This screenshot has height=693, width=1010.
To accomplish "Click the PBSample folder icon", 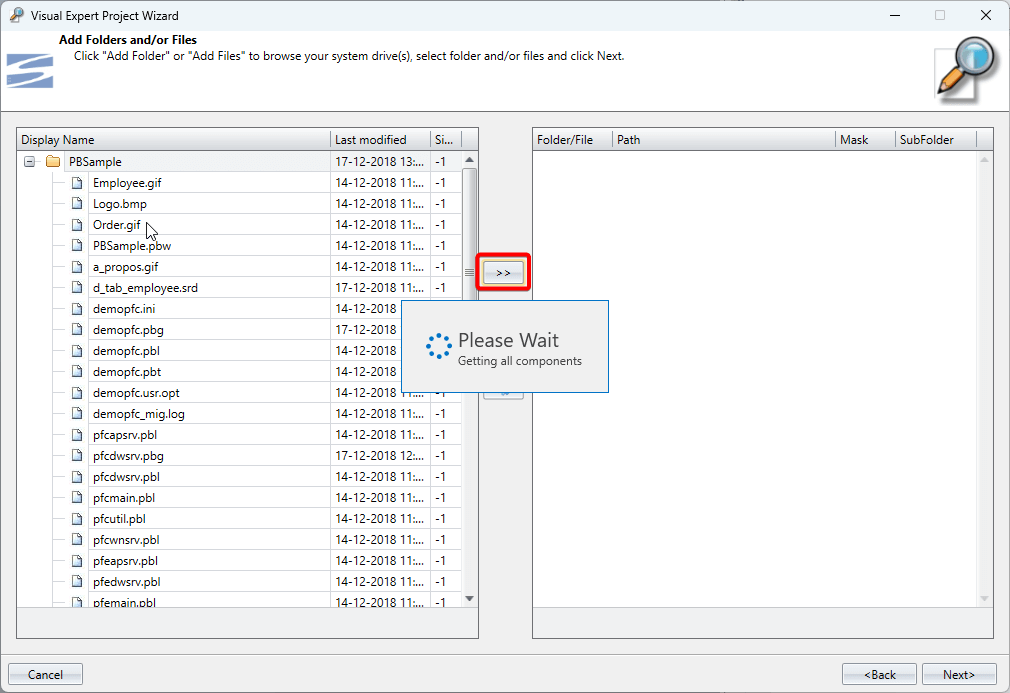I will tap(53, 162).
